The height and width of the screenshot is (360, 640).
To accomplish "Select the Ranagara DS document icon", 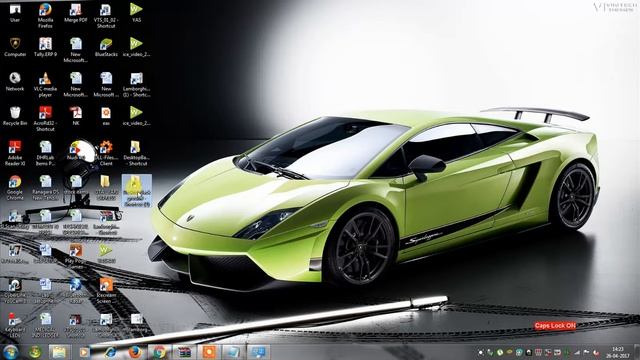I will click(x=45, y=188).
